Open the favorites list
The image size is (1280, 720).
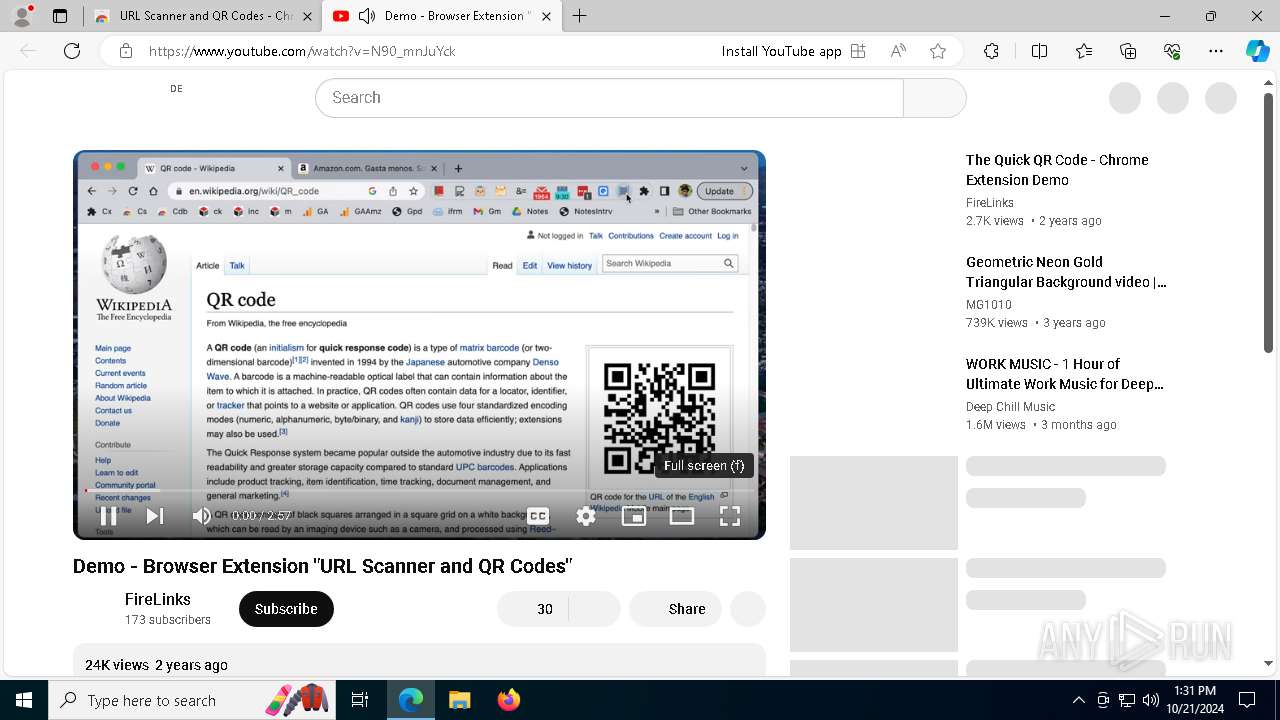(1084, 51)
